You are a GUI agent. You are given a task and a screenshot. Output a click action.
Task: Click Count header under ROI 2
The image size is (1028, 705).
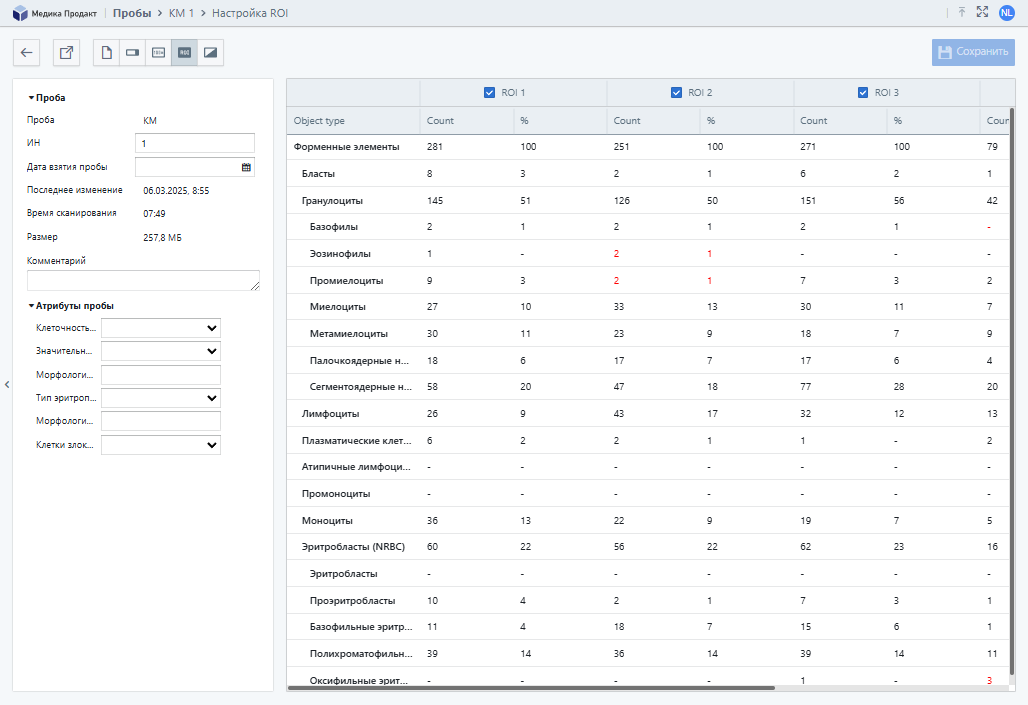pyautogui.click(x=627, y=121)
